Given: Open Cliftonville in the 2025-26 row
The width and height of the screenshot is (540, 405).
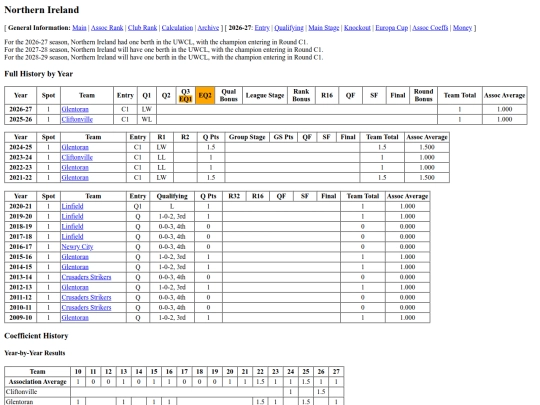Looking at the screenshot, I should pos(77,120).
